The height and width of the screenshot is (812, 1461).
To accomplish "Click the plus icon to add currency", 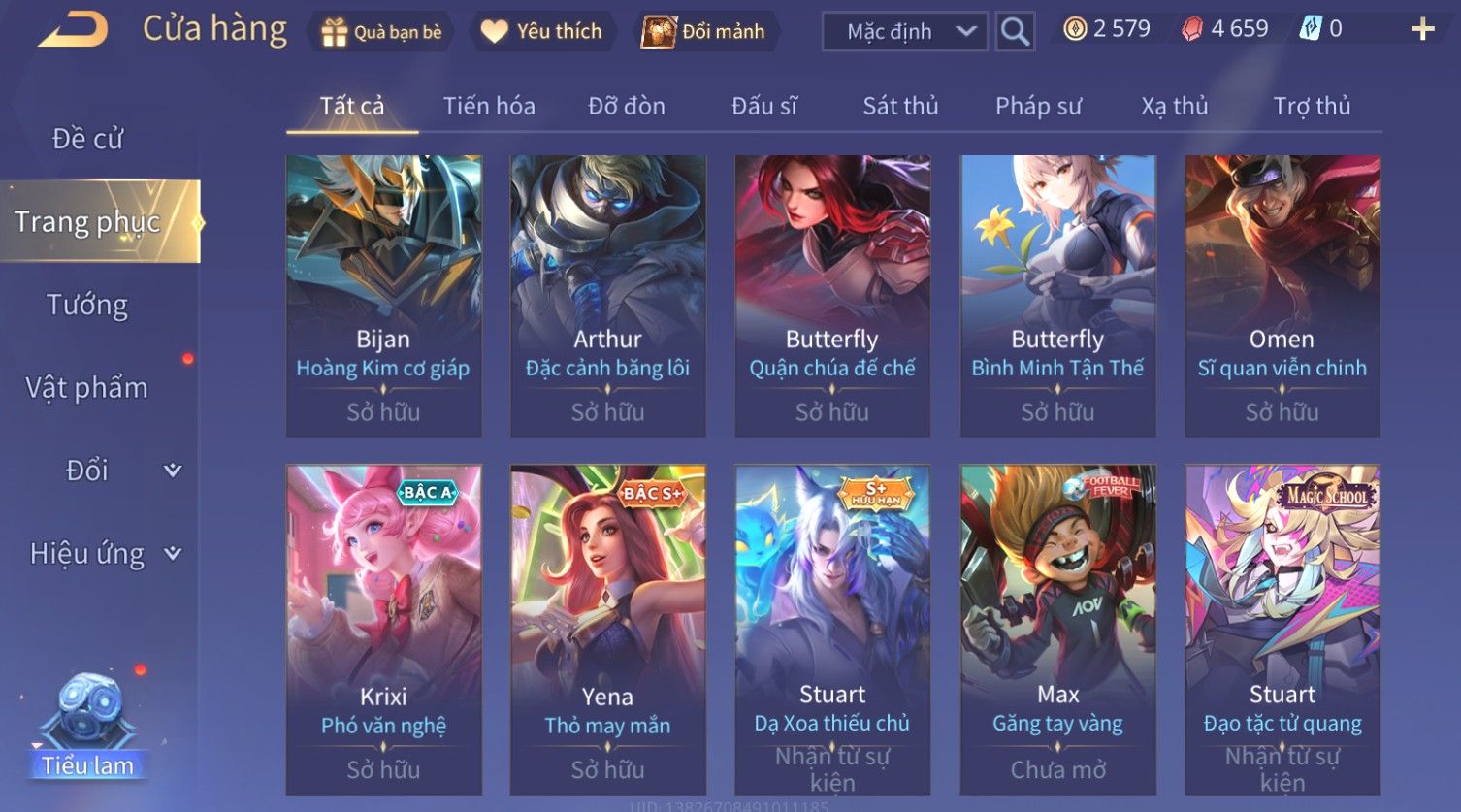I will (1422, 29).
